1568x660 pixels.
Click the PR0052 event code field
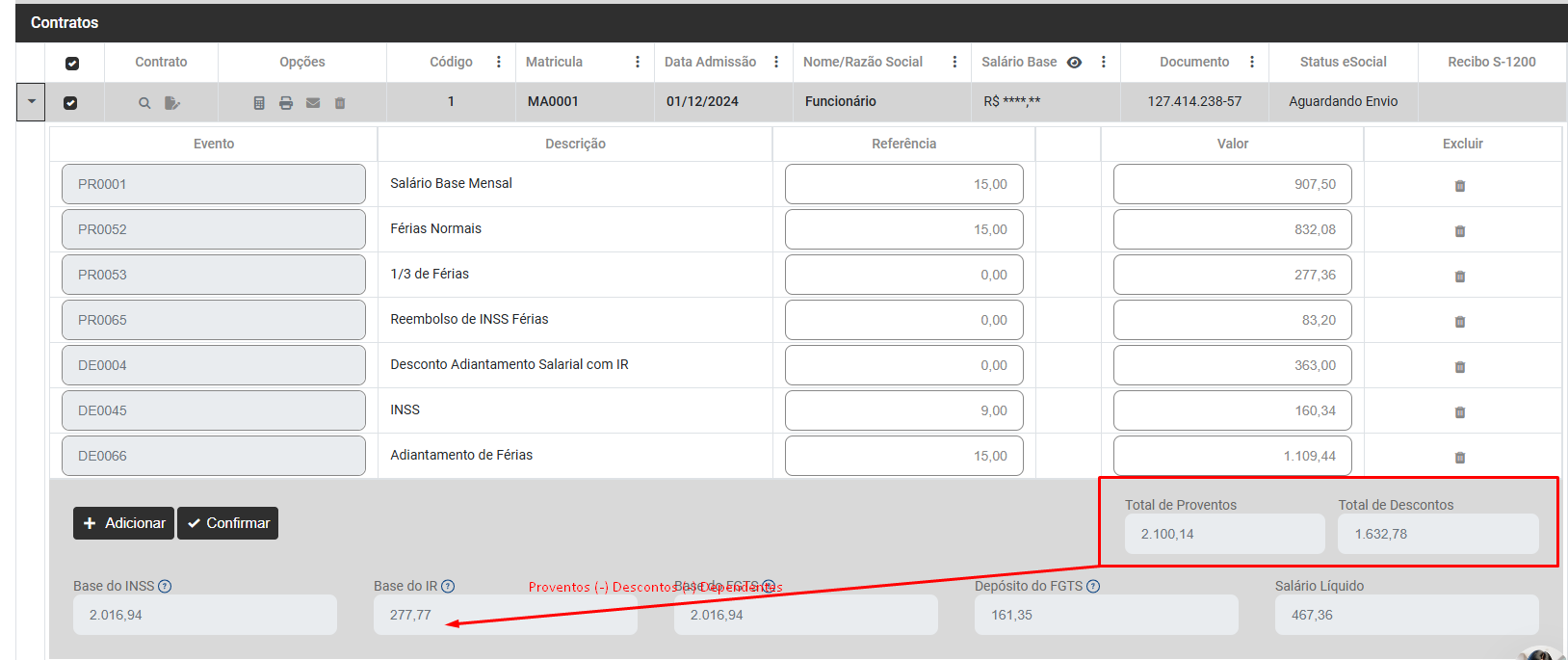click(214, 229)
